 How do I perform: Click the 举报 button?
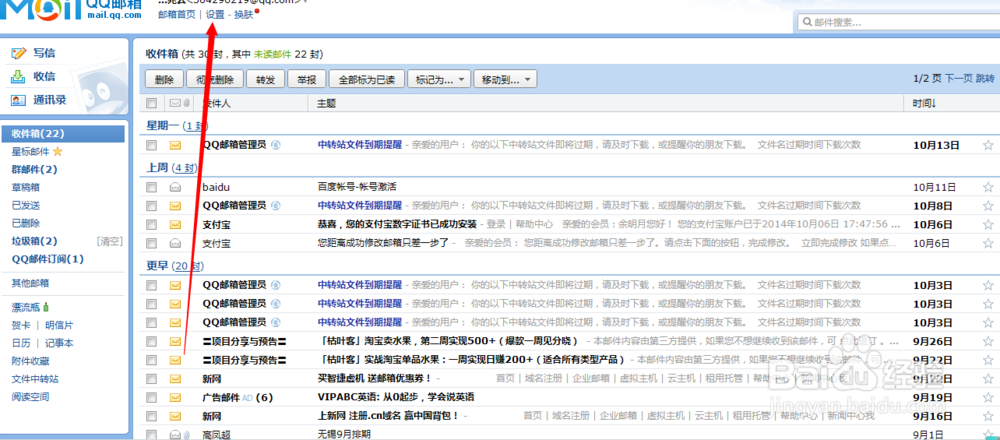(307, 80)
